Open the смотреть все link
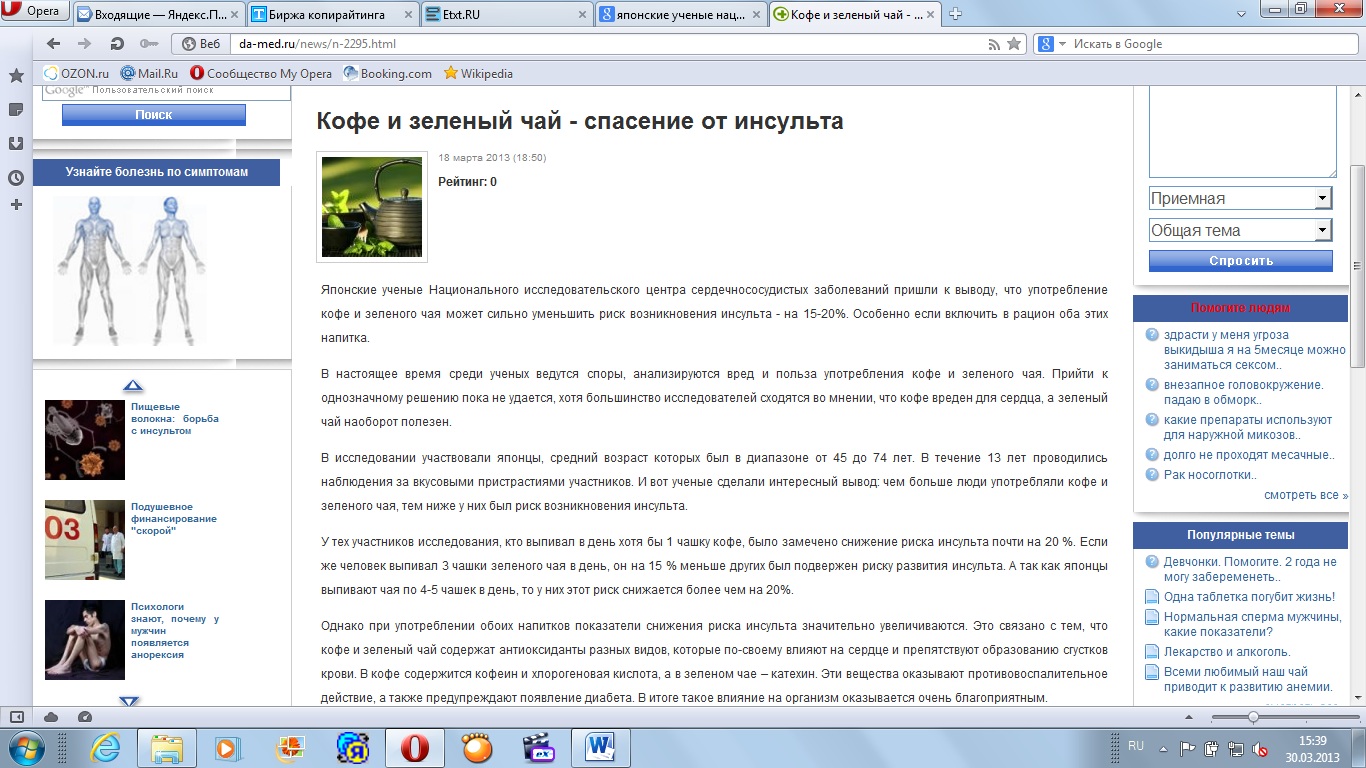 click(1306, 495)
